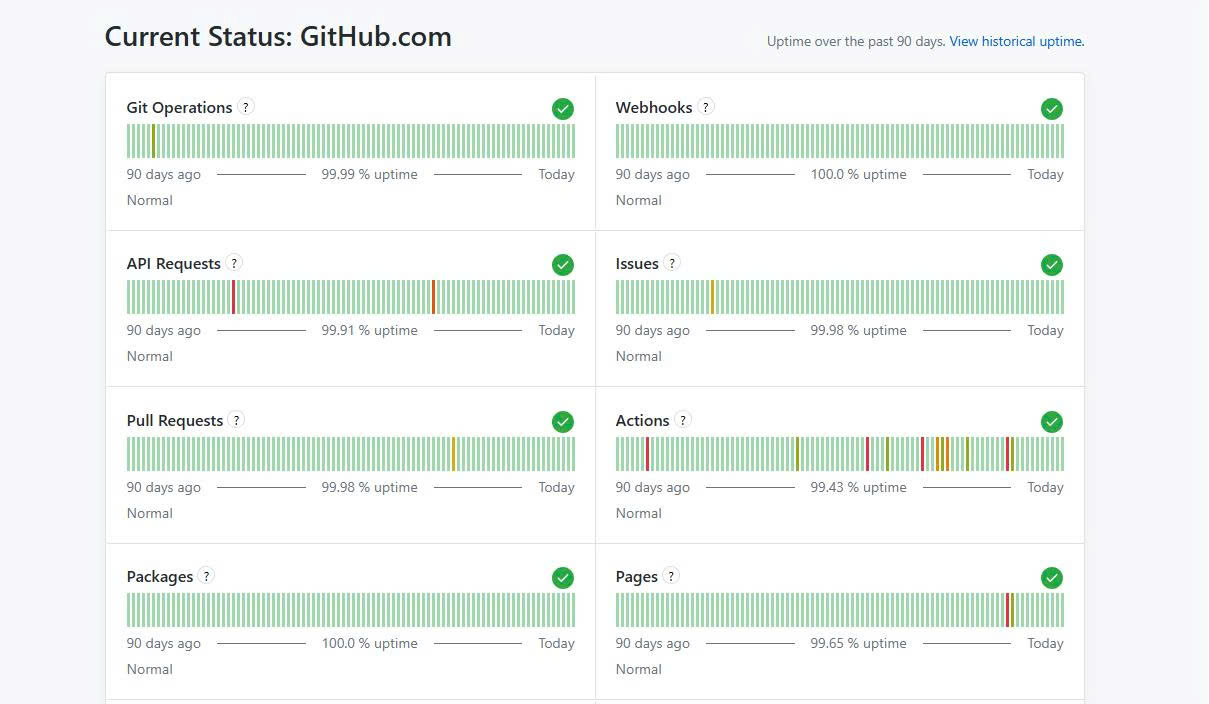Open the Actions help icon

pyautogui.click(x=682, y=420)
